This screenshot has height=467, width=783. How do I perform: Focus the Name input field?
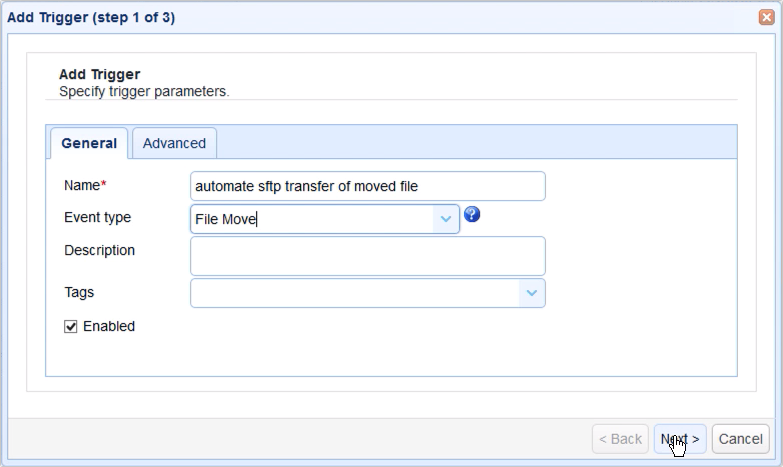(367, 186)
